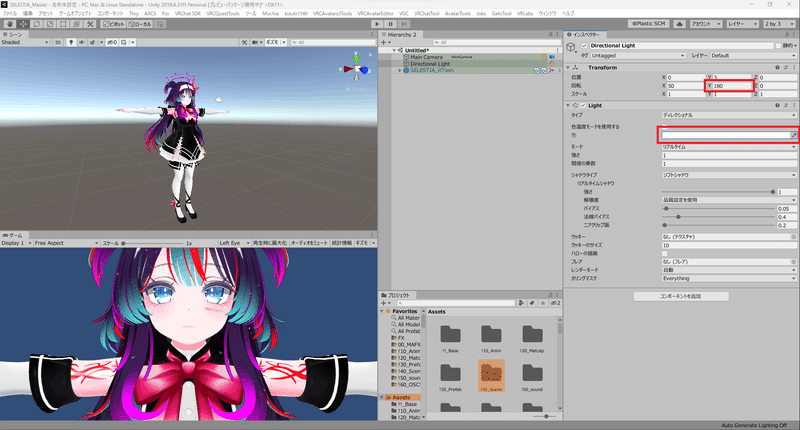
Task: Pick light color with eyedropper icon
Action: tap(793, 135)
